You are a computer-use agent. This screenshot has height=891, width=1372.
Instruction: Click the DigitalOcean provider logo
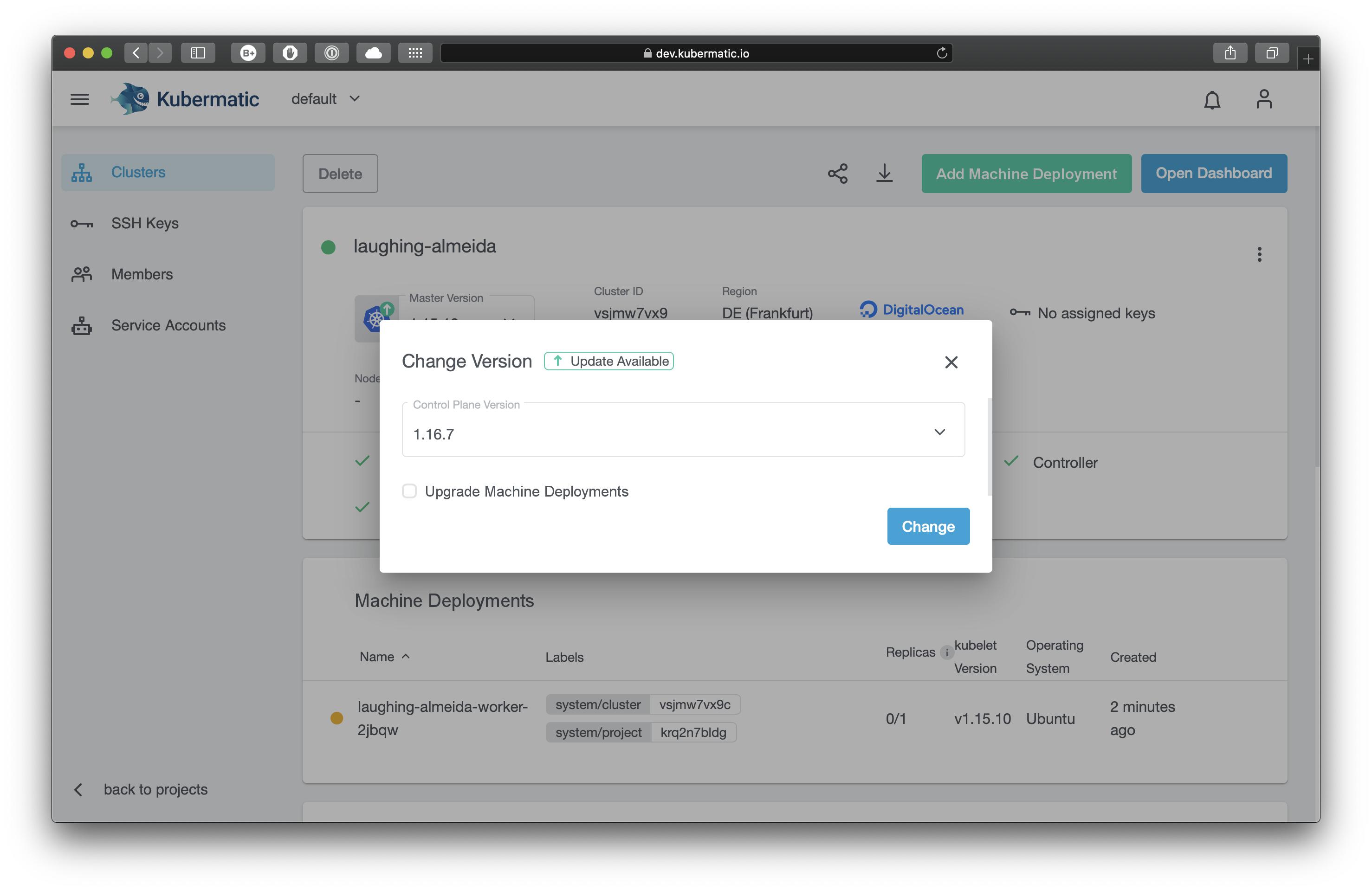[x=912, y=310]
